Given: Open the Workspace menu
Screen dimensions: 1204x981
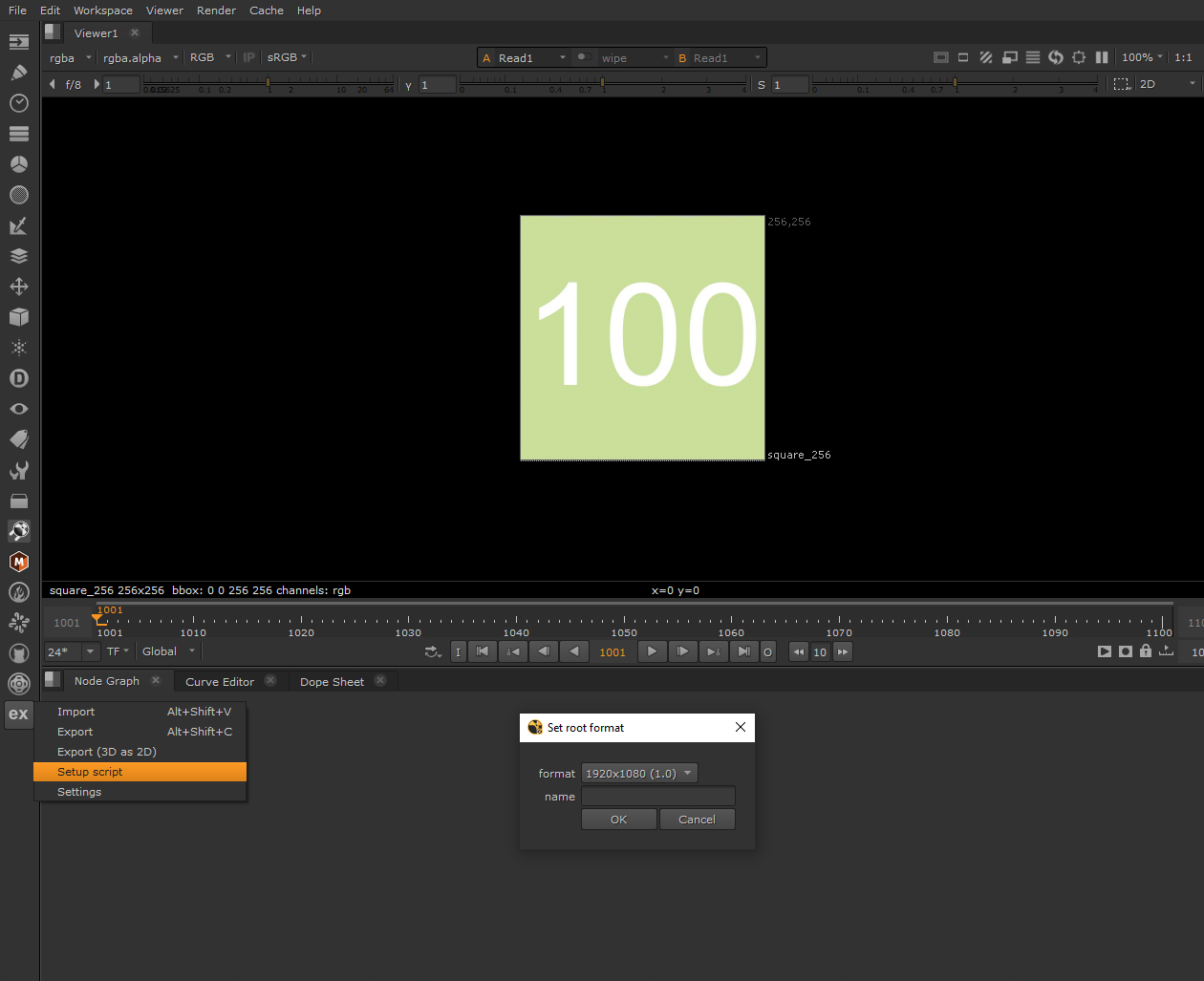Looking at the screenshot, I should [x=103, y=11].
